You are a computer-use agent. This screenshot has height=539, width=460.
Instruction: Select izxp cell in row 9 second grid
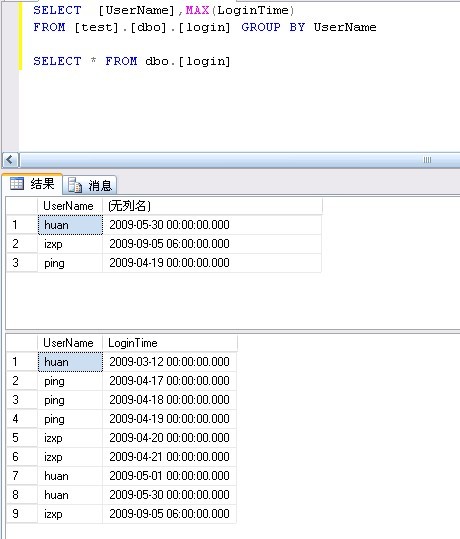pos(70,514)
